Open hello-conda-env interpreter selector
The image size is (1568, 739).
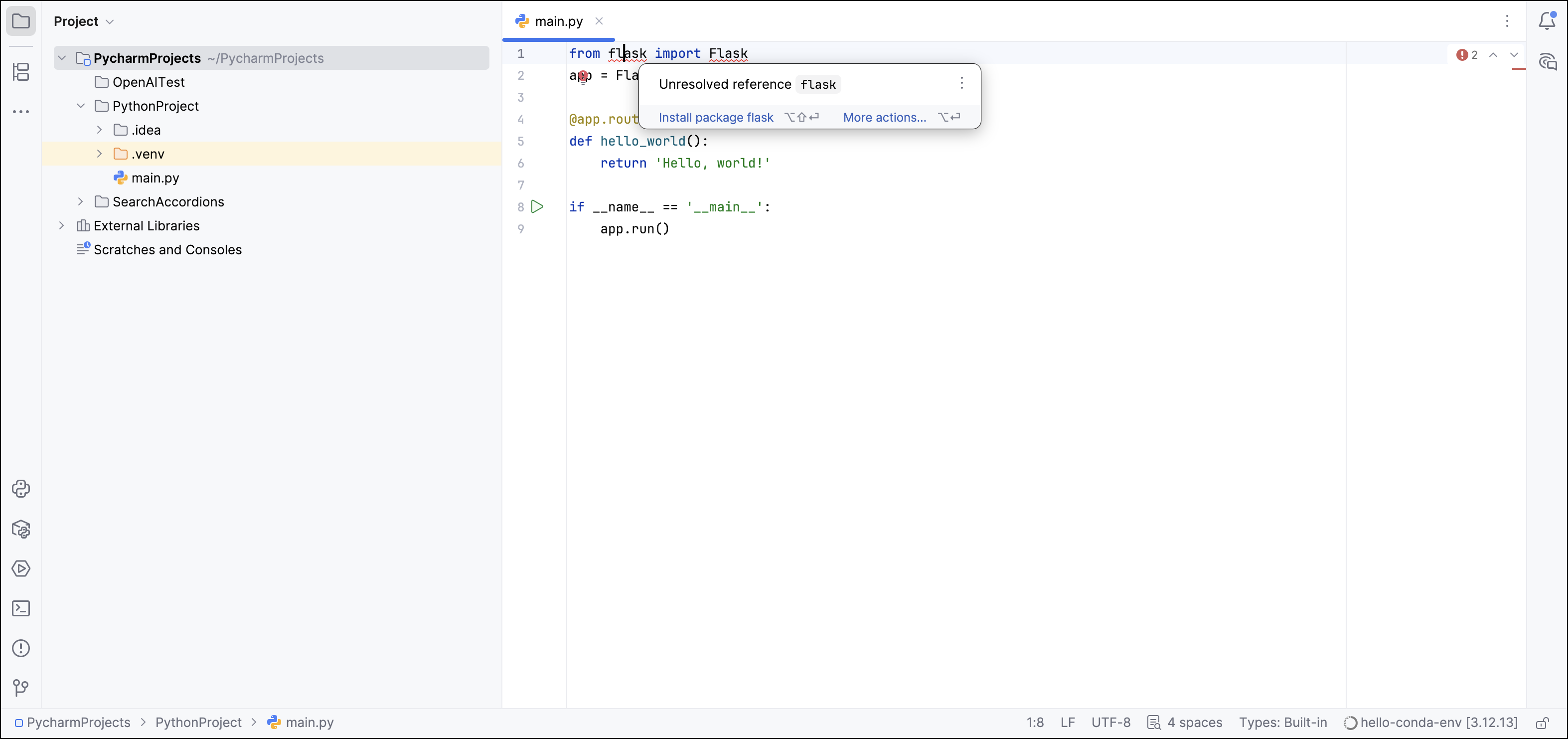pos(1431,723)
